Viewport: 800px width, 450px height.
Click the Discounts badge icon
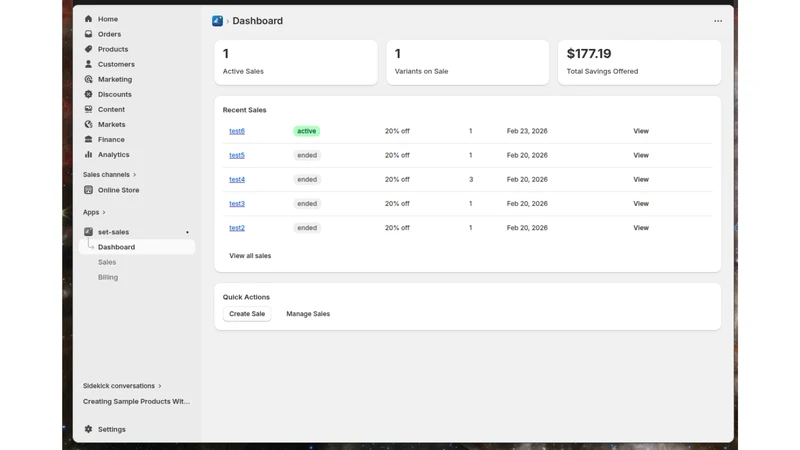click(x=88, y=94)
